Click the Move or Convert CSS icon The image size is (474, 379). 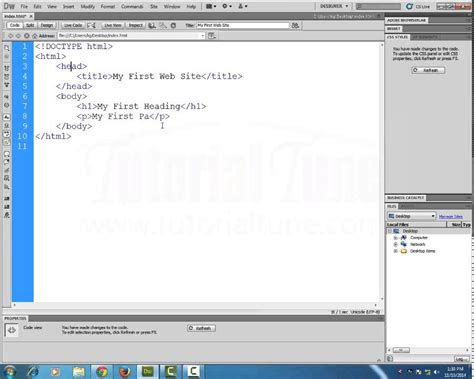click(x=7, y=187)
